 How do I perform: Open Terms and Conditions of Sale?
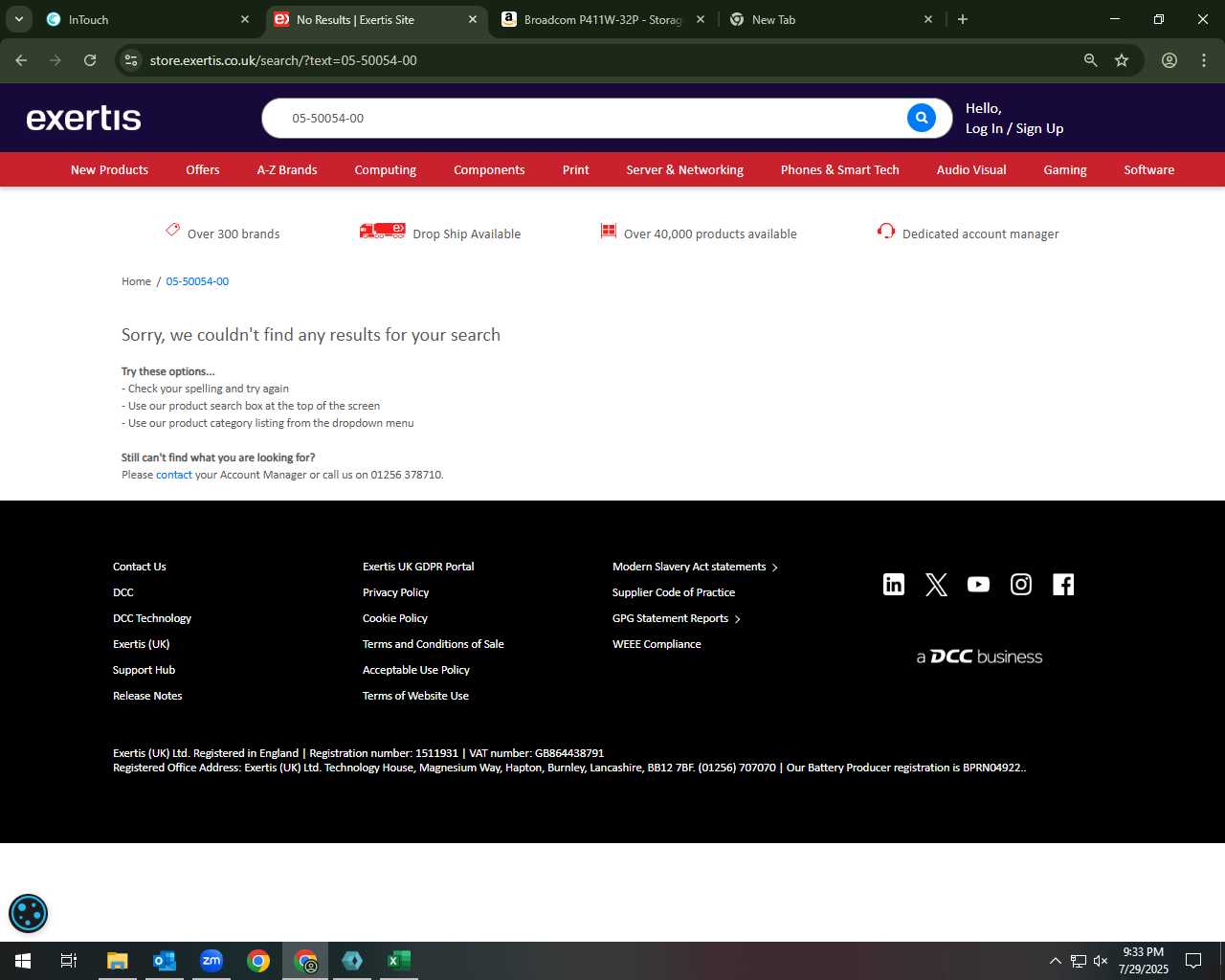pos(433,644)
